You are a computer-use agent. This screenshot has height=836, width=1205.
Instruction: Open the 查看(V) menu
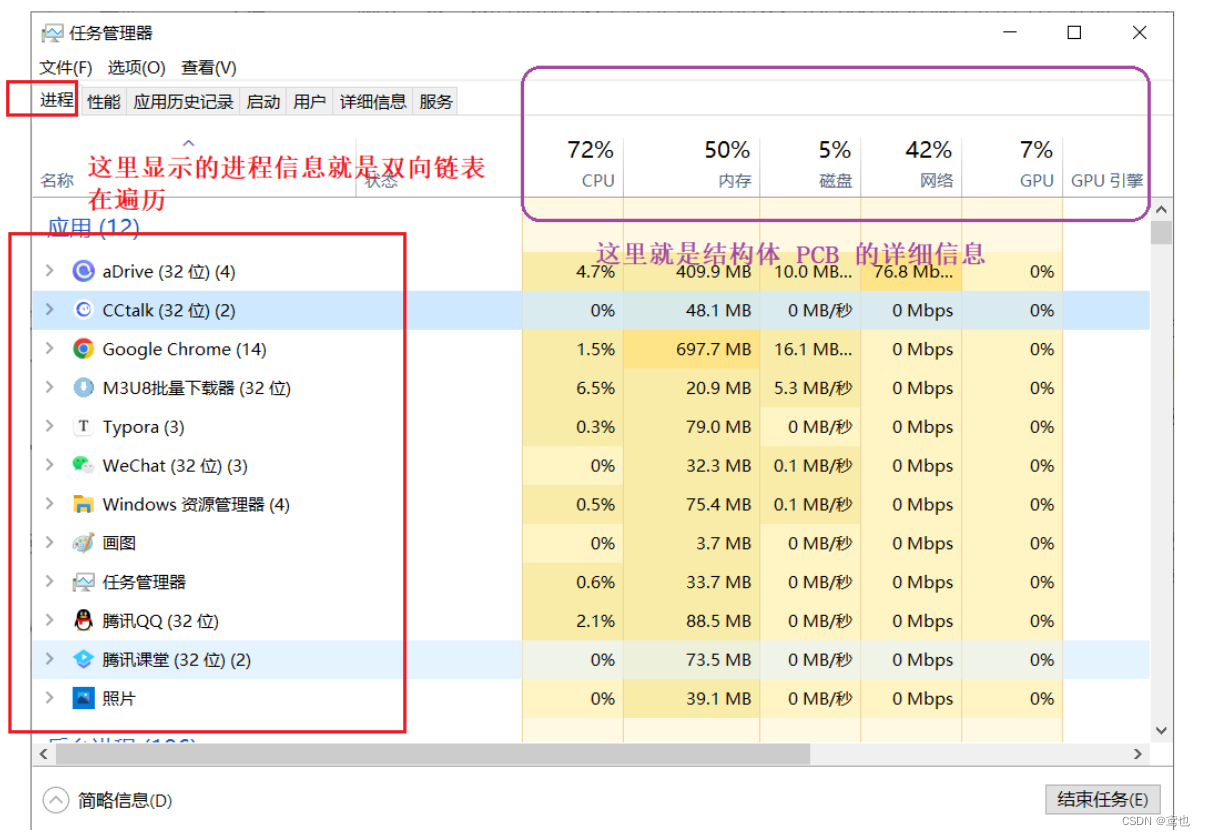tap(209, 68)
